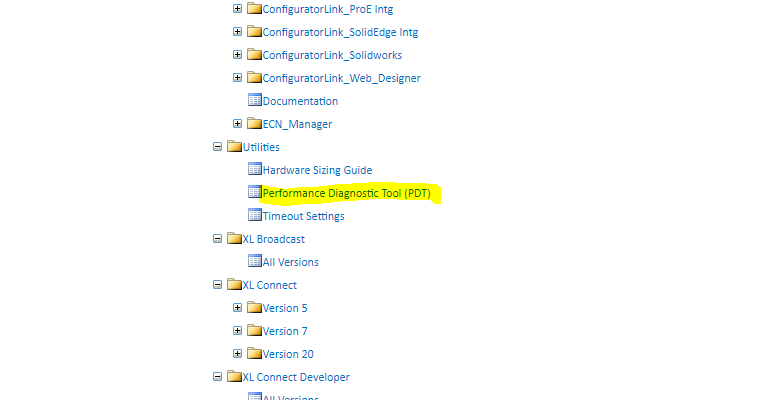Expand the Version 7 folder
779x400 pixels.
point(237,330)
